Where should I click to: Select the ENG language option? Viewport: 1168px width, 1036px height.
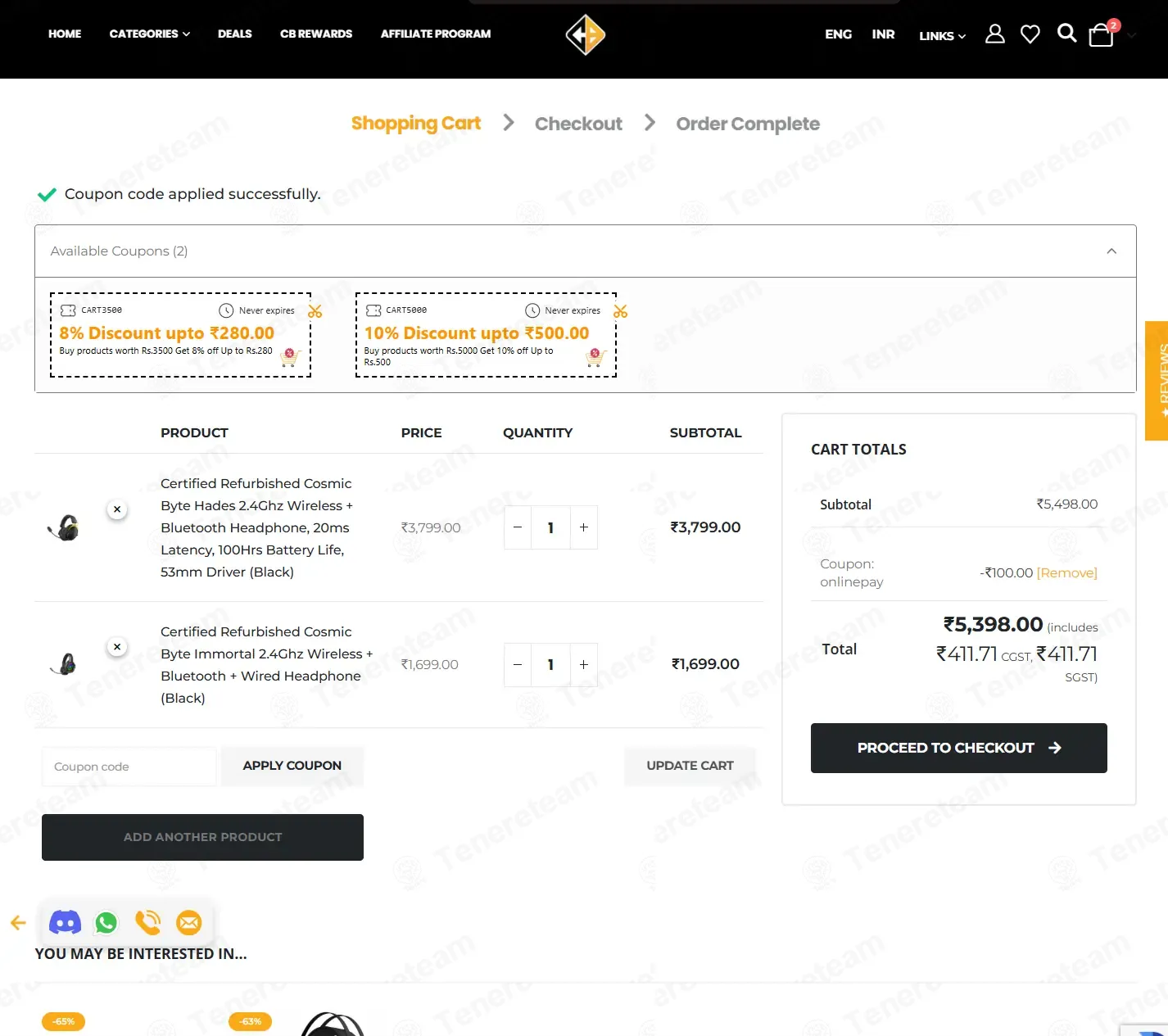838,34
